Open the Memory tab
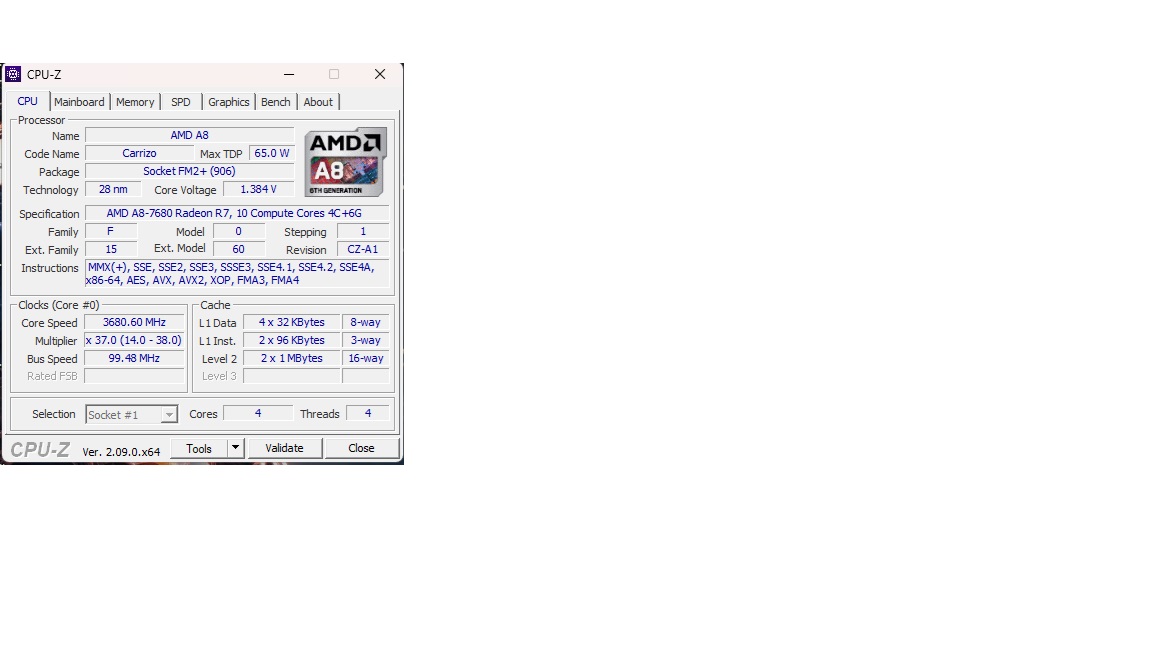 (x=135, y=102)
